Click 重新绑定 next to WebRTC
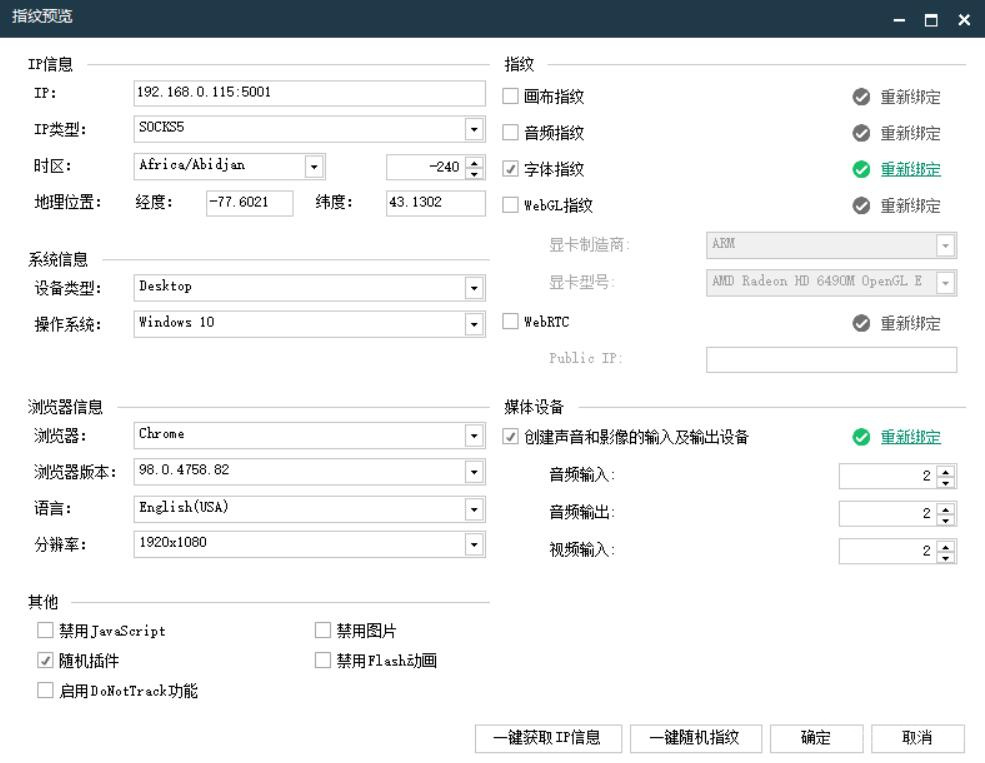 pyautogui.click(x=910, y=323)
